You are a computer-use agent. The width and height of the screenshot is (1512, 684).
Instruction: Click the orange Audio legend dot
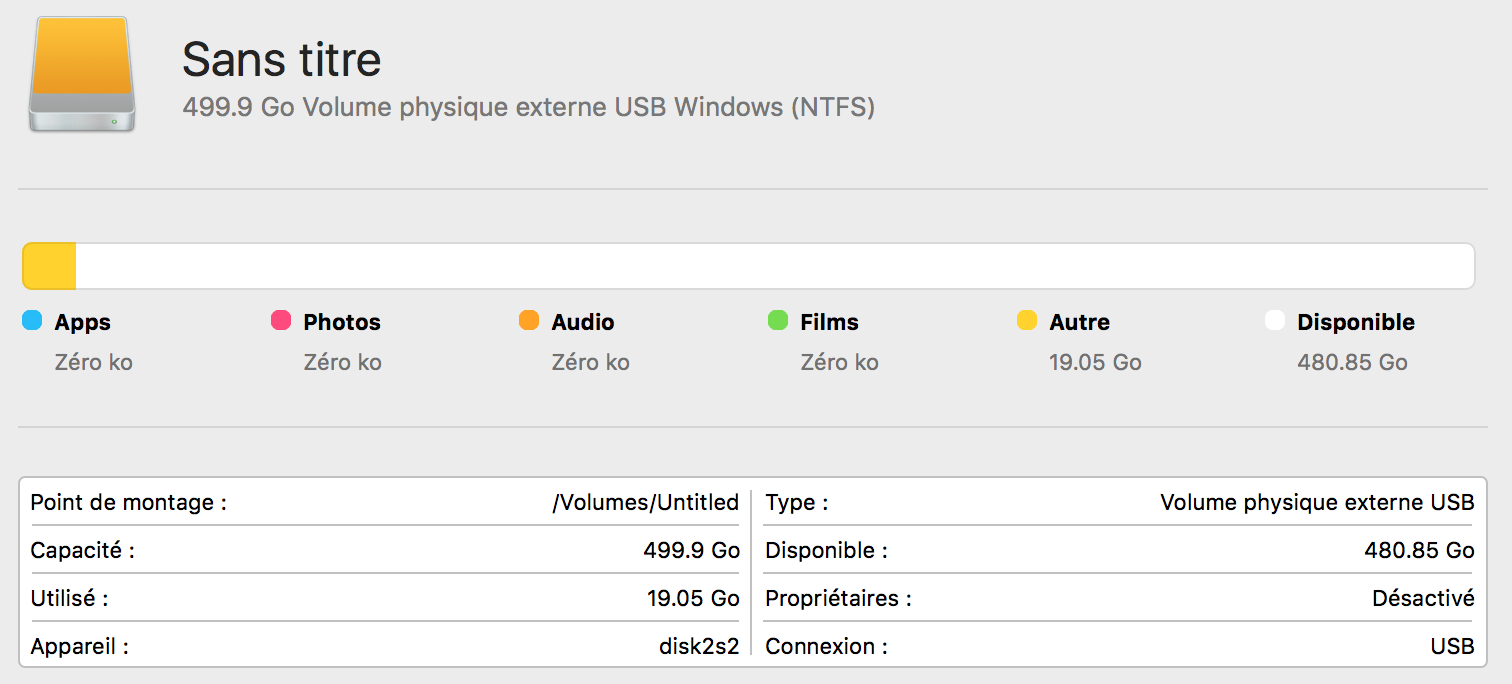529,321
